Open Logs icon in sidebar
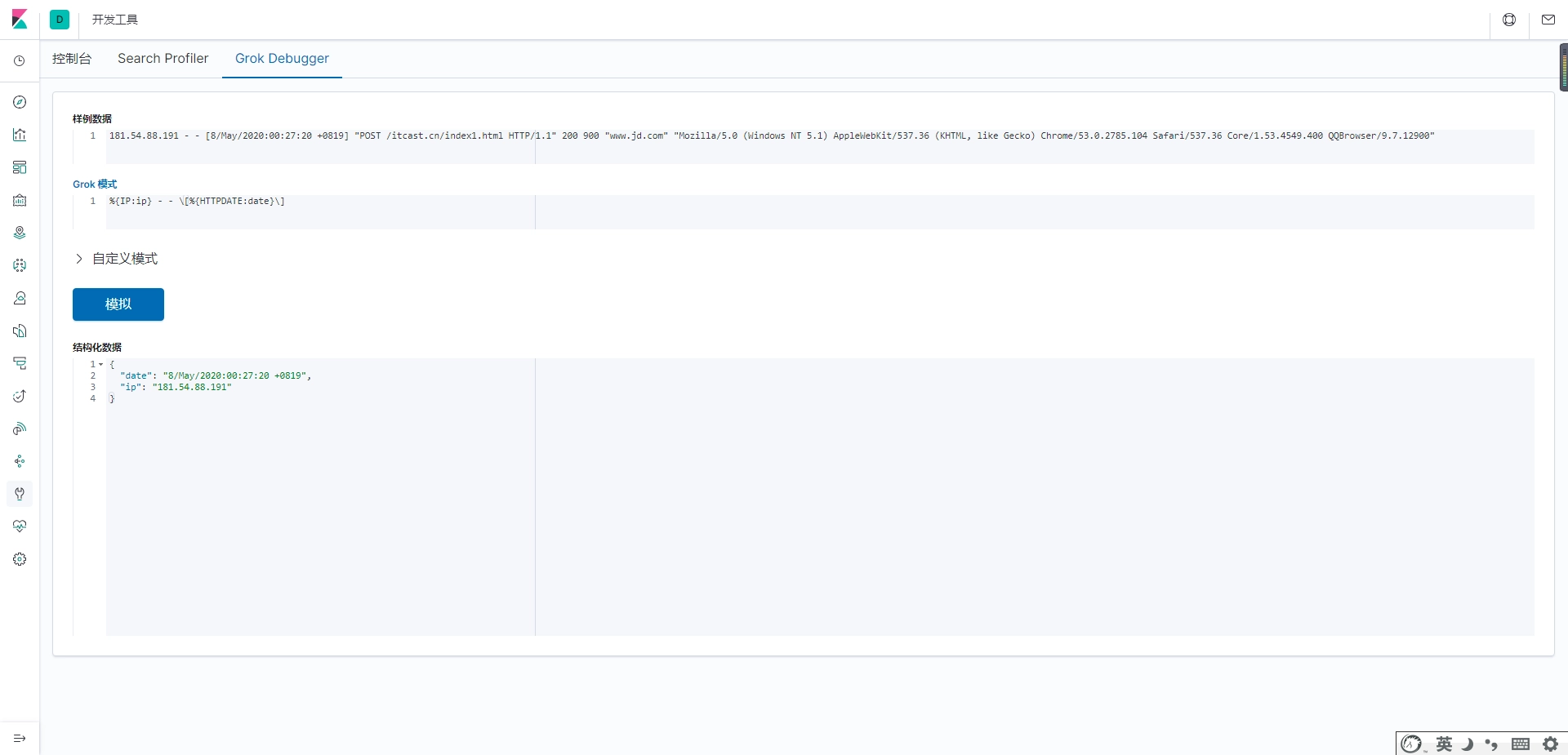This screenshot has height=755, width=1568. 20,331
